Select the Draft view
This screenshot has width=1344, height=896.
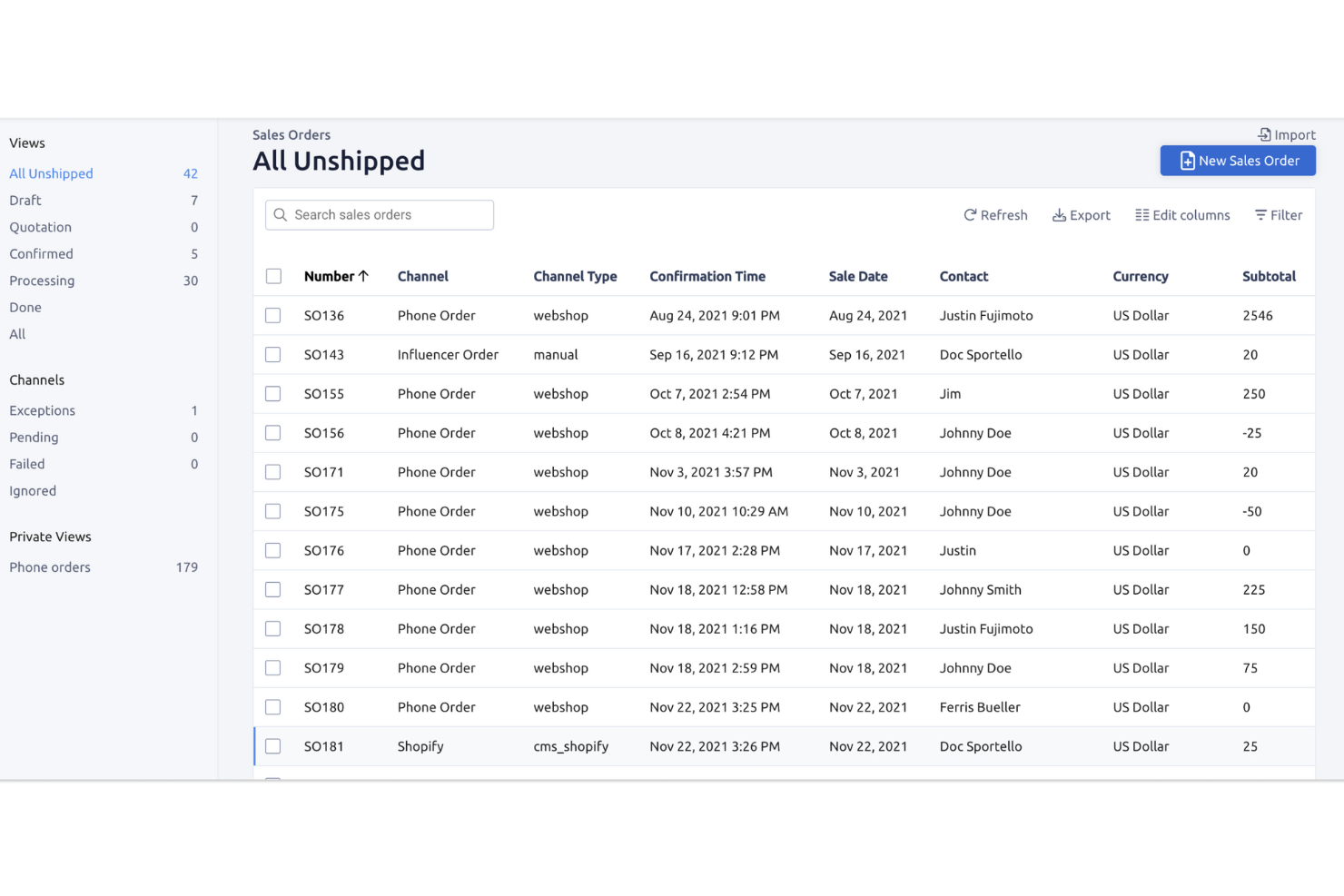[x=25, y=200]
